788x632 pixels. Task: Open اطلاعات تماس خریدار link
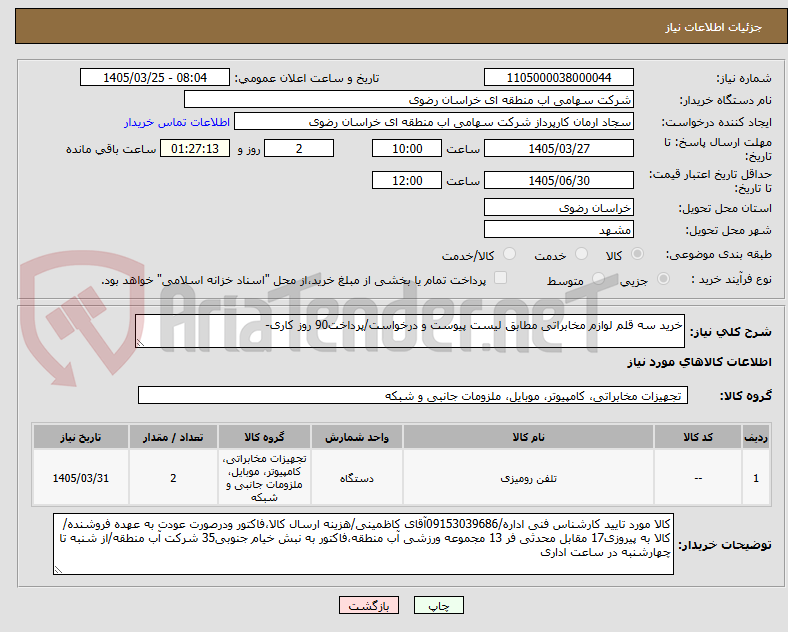click(177, 122)
